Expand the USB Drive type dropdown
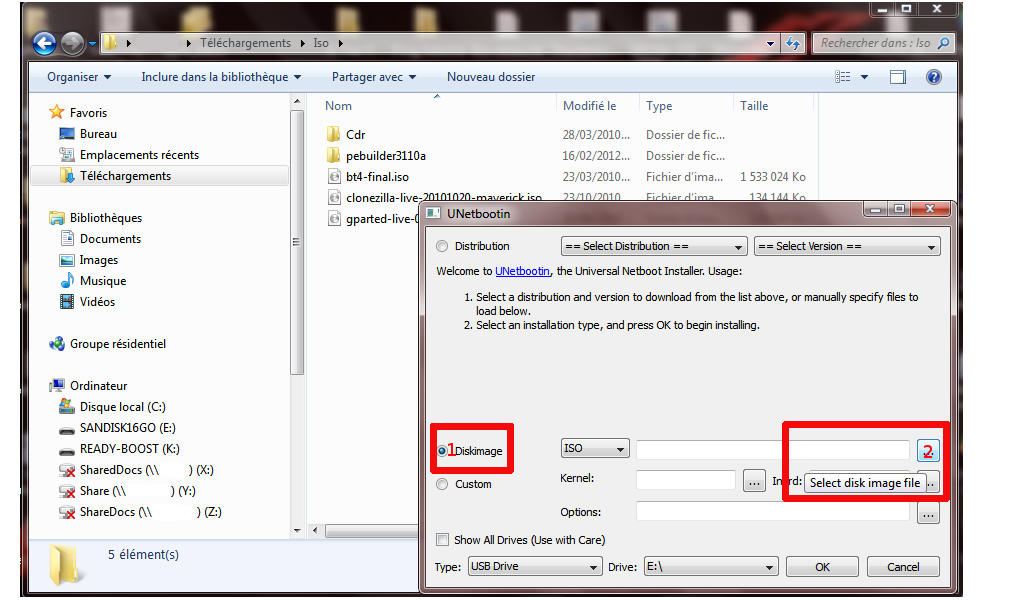This screenshot has height=600, width=1024. [534, 567]
